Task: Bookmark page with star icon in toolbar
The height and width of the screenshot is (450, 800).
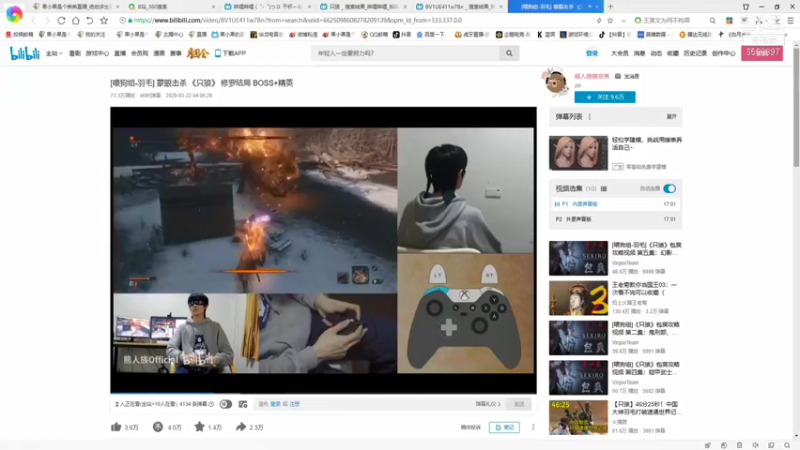Action: pos(104,20)
